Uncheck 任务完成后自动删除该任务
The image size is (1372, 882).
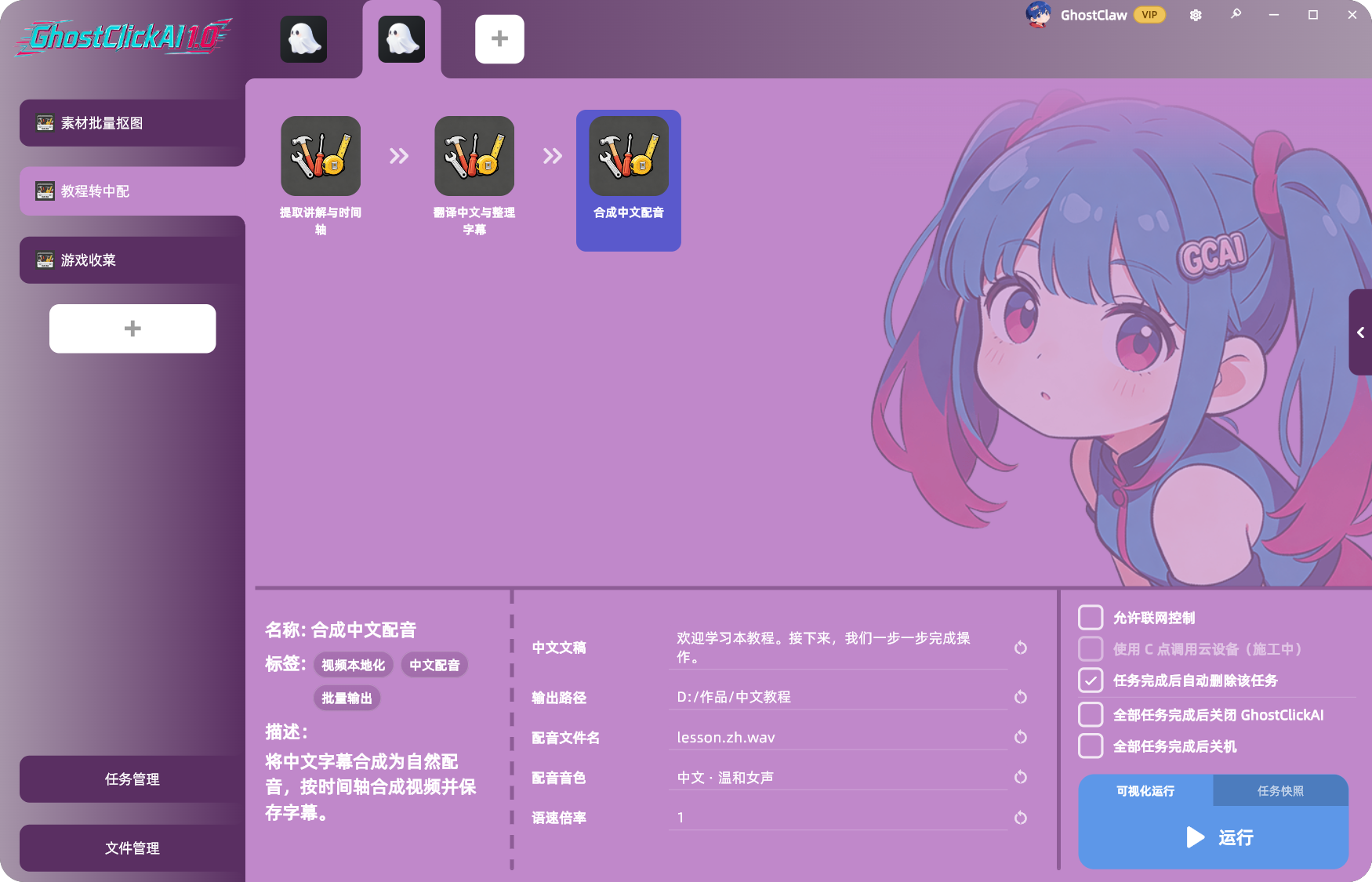[1091, 681]
